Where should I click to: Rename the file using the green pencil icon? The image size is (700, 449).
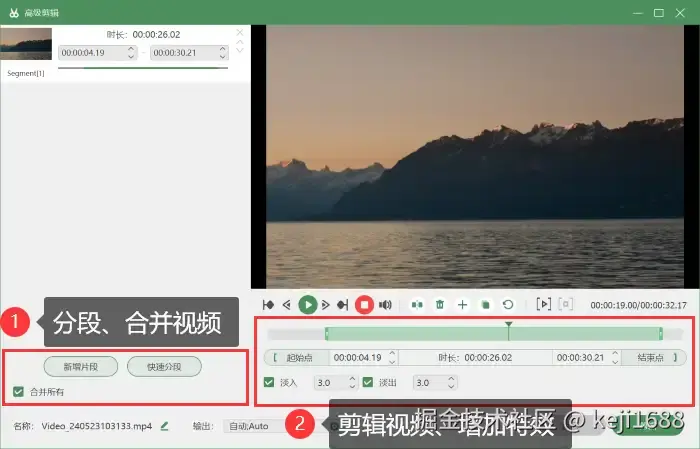click(x=164, y=426)
